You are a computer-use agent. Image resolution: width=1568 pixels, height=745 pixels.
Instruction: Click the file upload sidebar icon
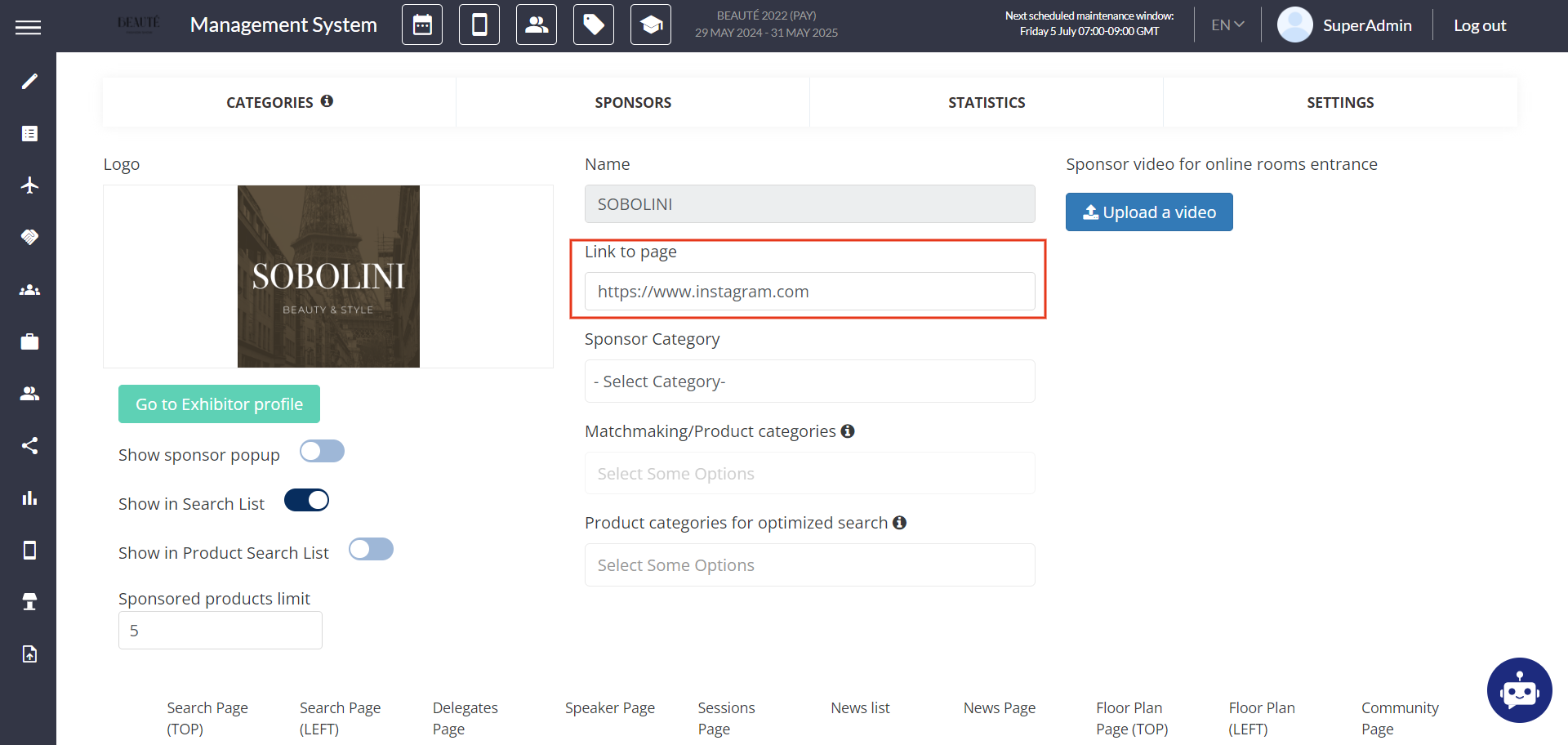29,654
